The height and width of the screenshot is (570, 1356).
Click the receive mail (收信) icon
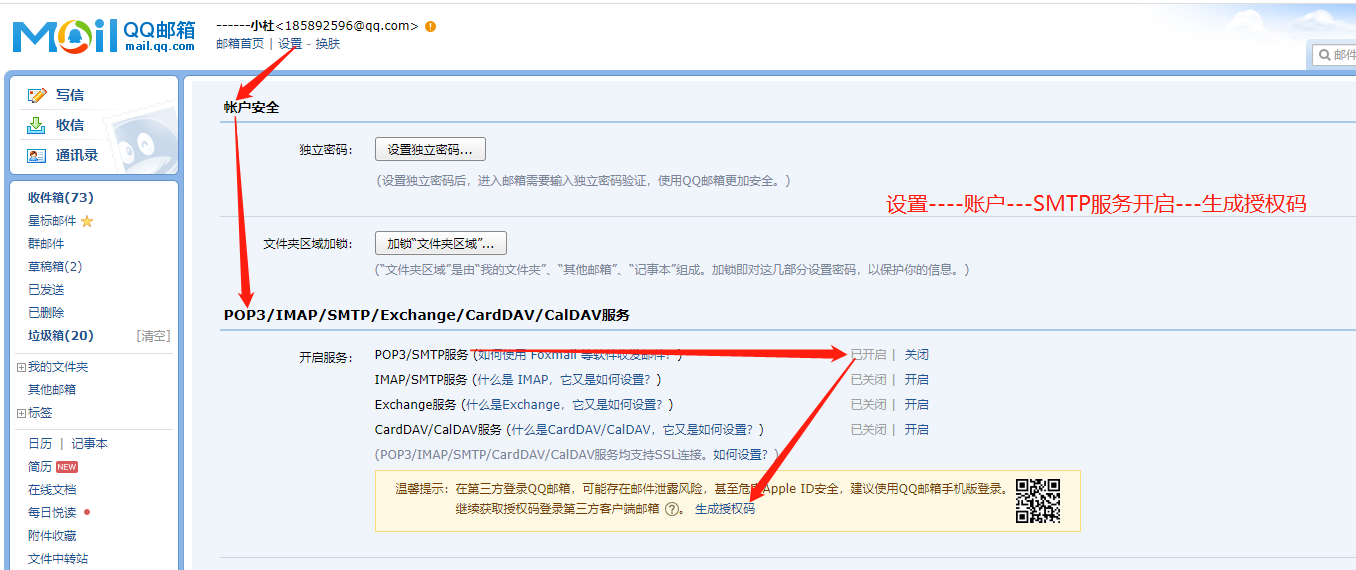pyautogui.click(x=37, y=125)
